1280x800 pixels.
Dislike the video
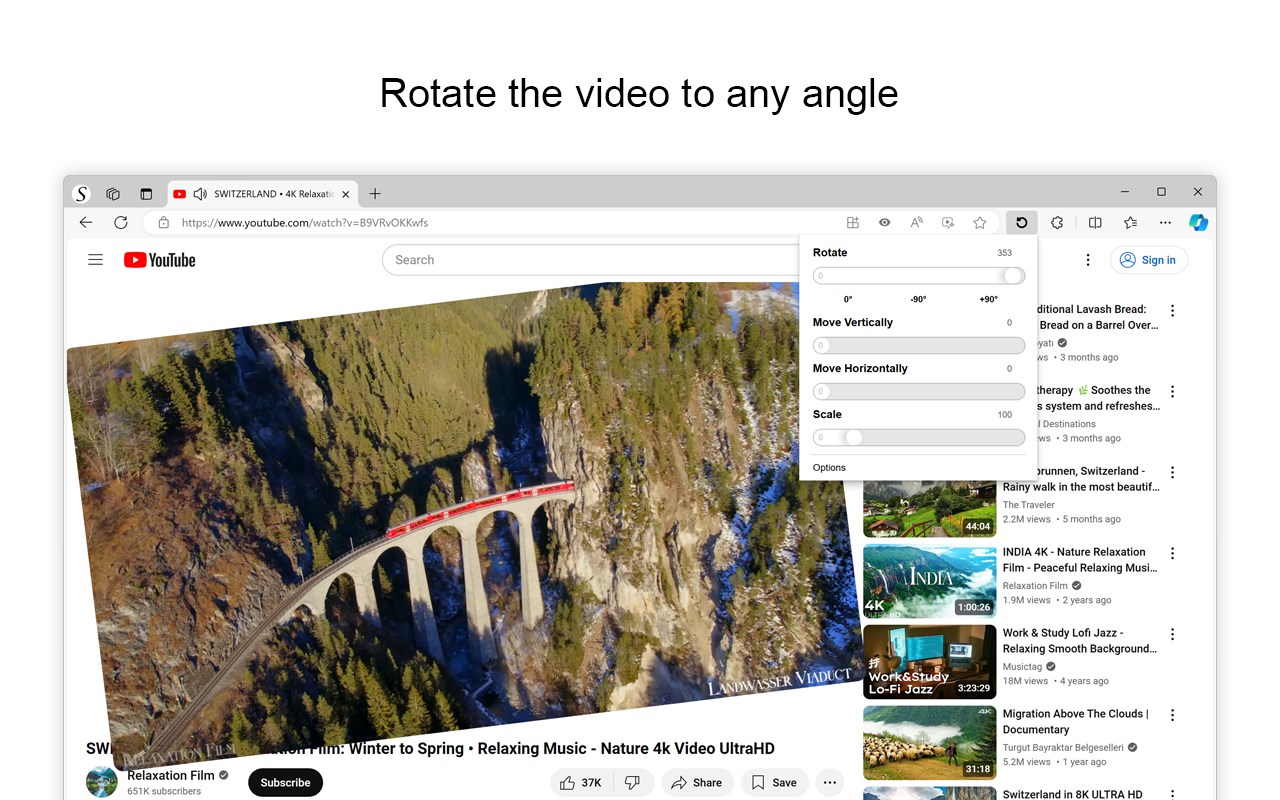click(x=633, y=783)
